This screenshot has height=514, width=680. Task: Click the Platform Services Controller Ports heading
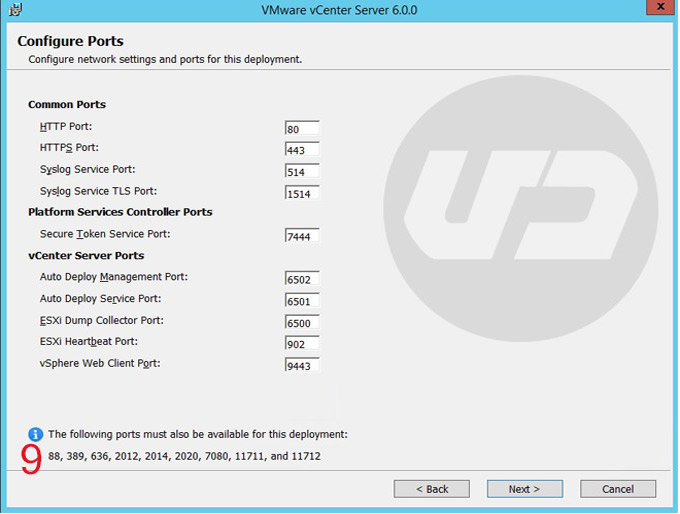pos(120,212)
